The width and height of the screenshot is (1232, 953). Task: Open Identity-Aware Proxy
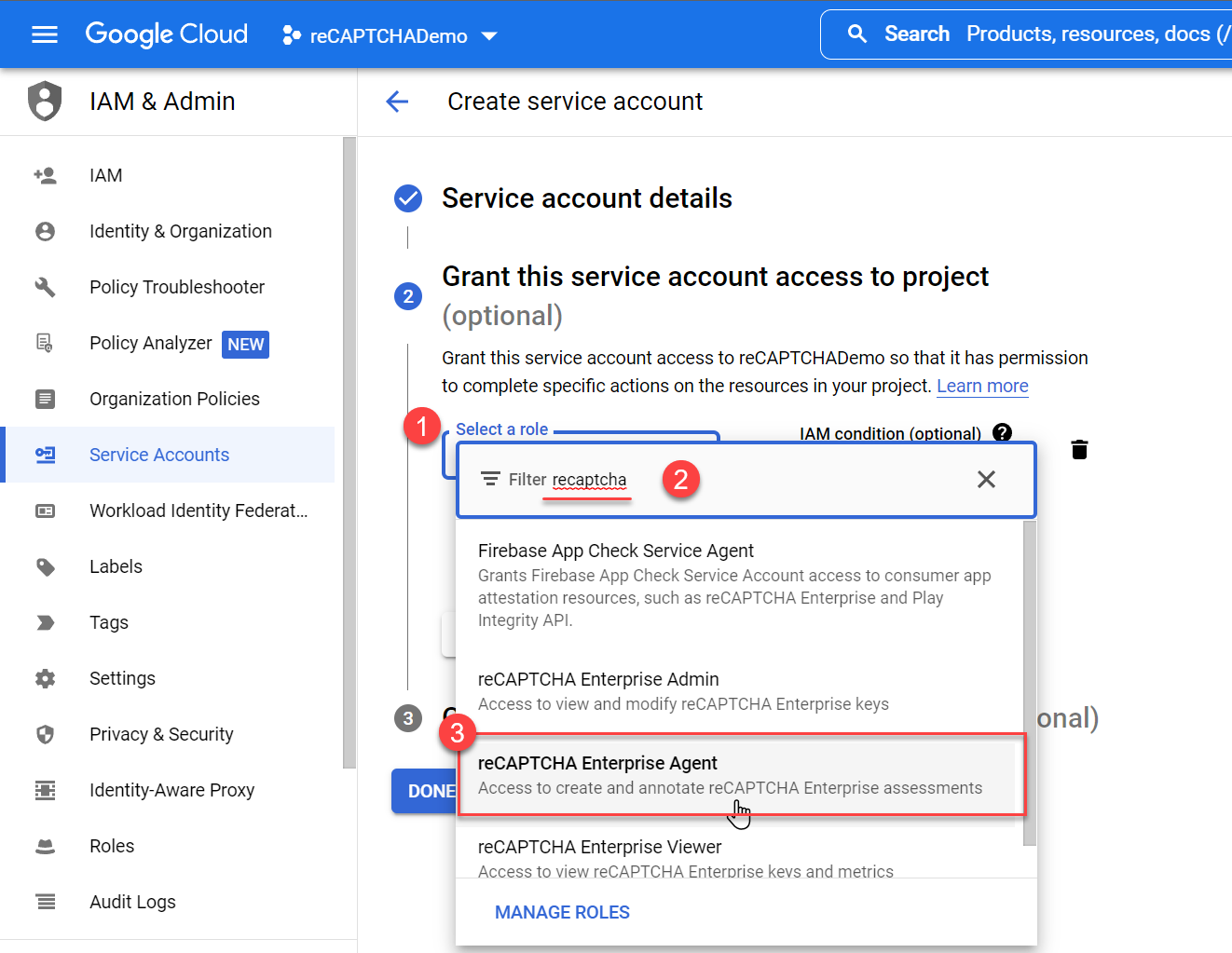[x=171, y=790]
